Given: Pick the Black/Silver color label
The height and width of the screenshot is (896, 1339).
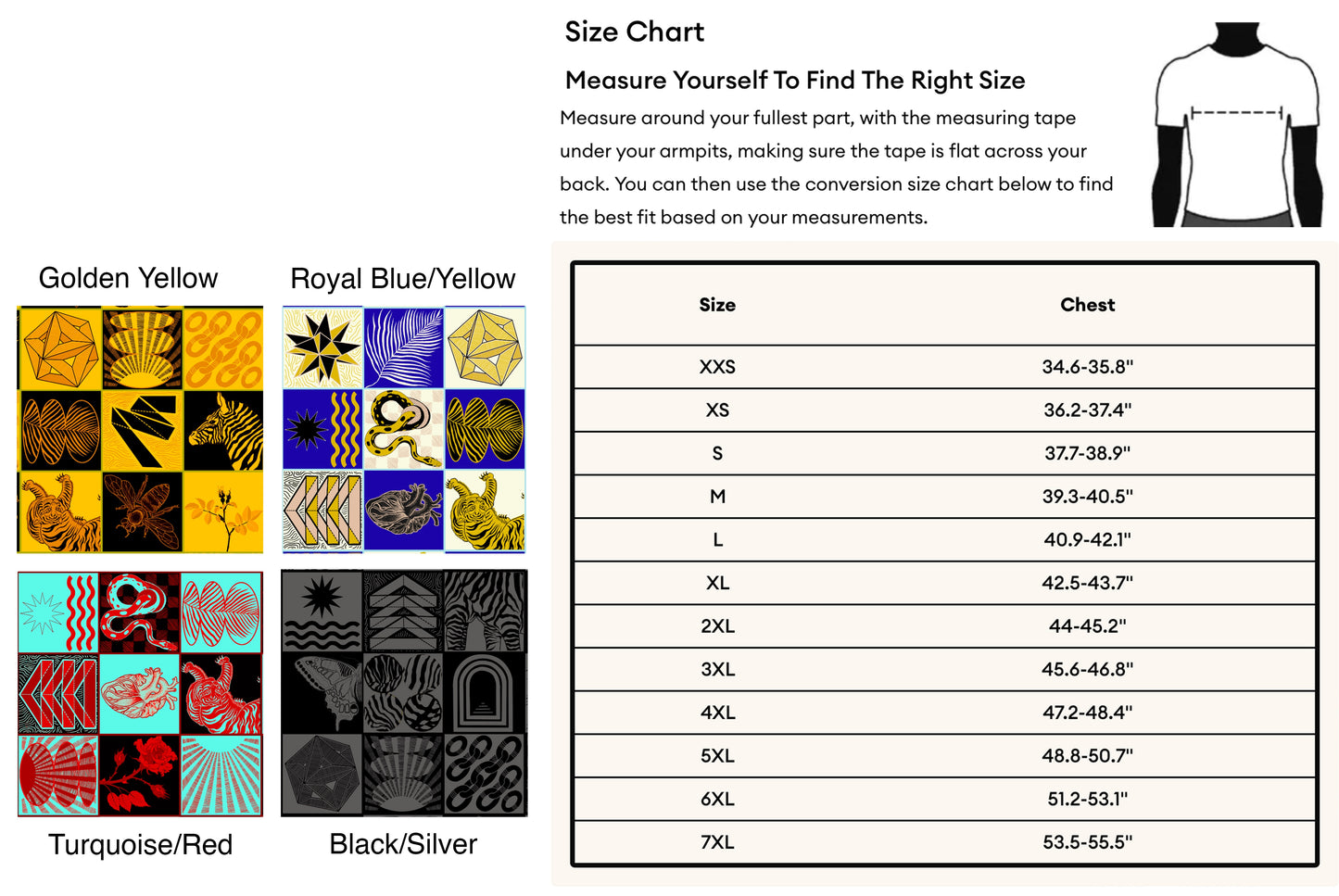Looking at the screenshot, I should click(x=403, y=844).
